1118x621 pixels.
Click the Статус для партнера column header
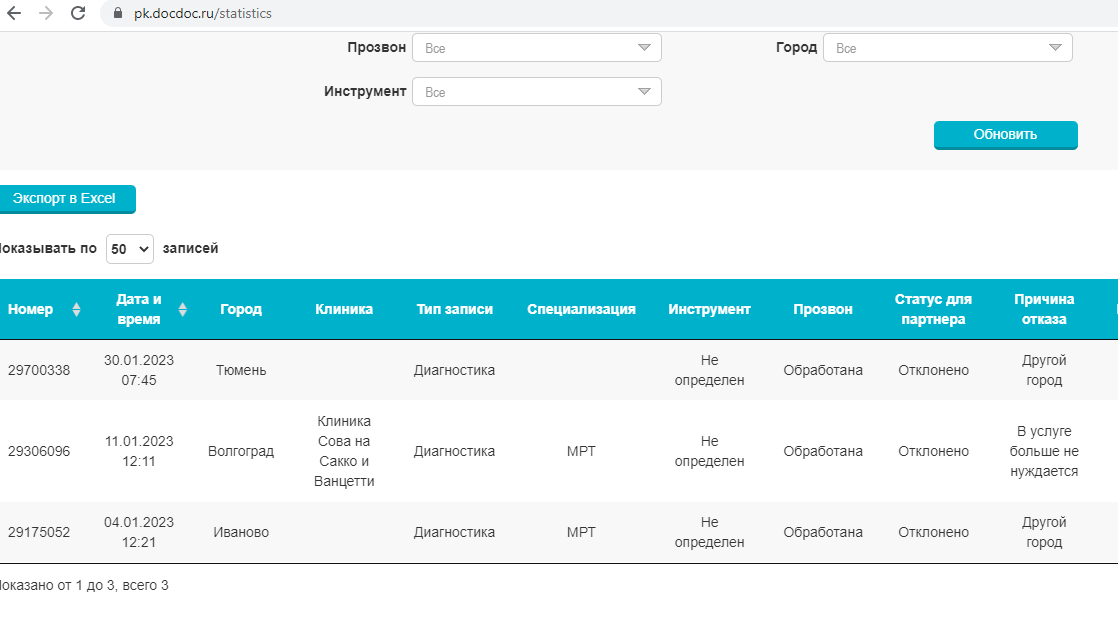tap(932, 310)
